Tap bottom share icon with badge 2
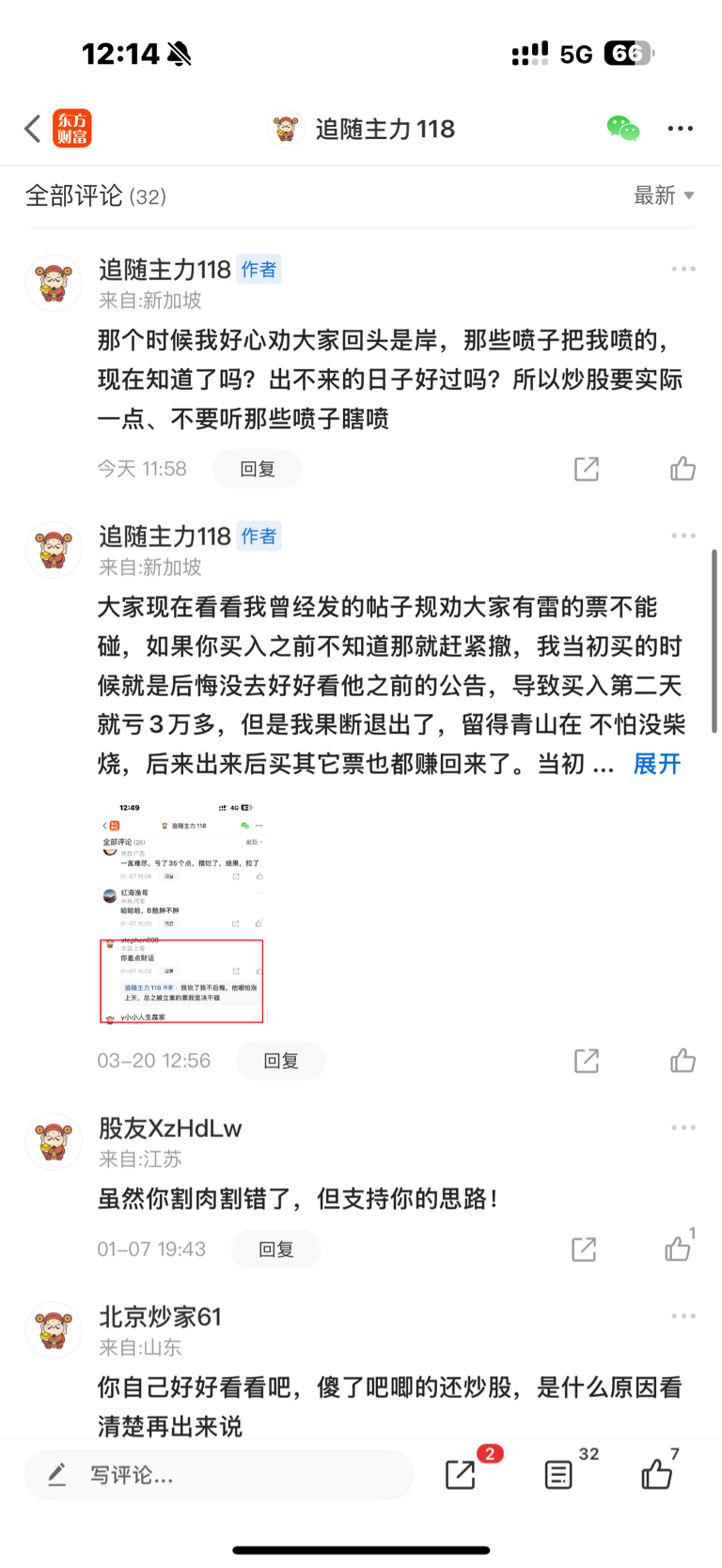 (461, 1475)
